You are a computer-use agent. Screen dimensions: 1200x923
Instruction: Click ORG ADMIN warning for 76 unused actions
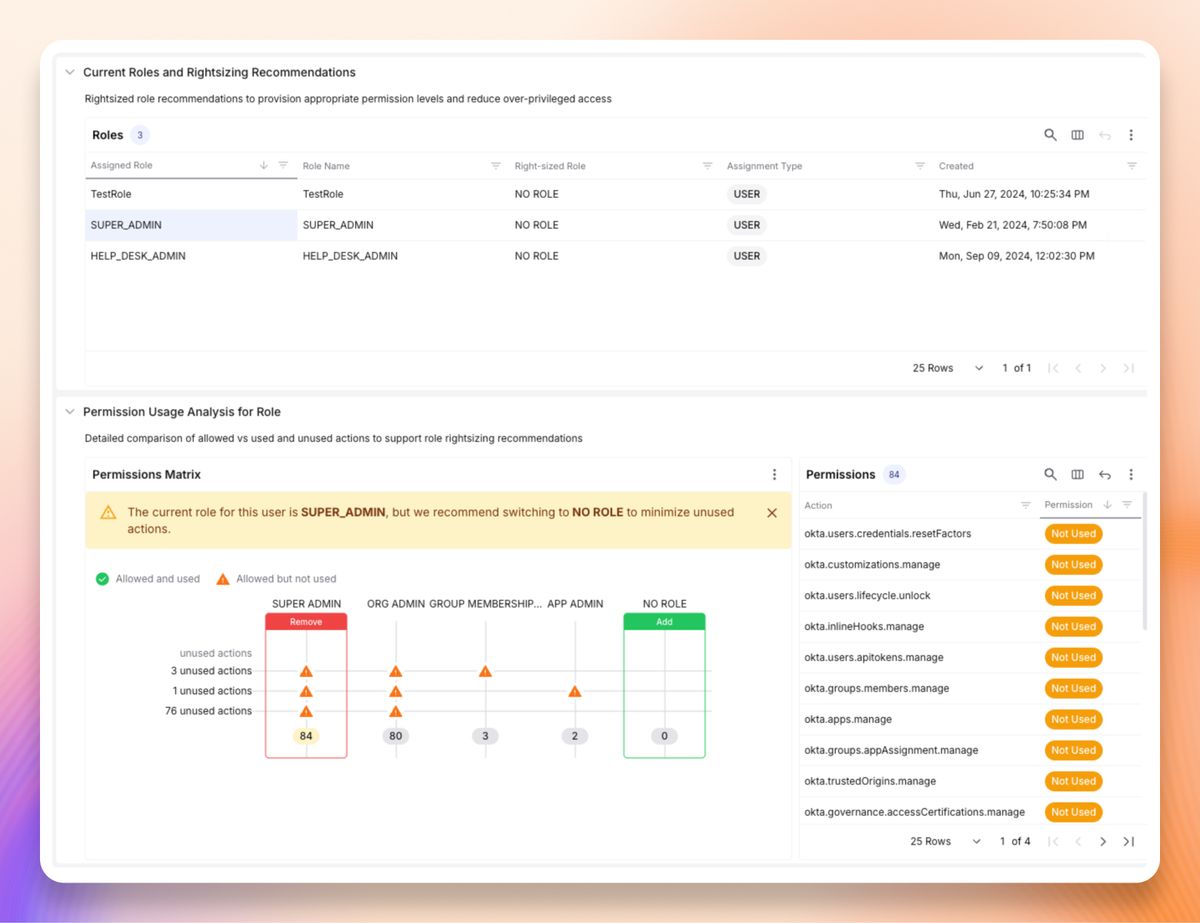[395, 711]
